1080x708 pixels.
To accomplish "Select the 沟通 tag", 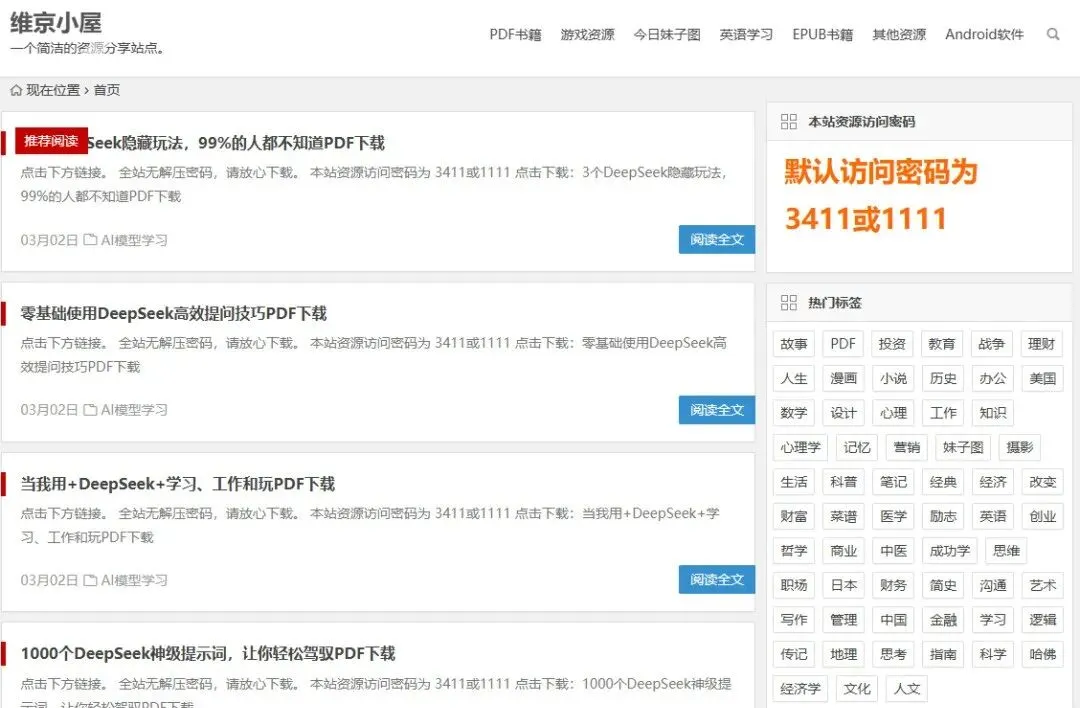I will pos(992,585).
